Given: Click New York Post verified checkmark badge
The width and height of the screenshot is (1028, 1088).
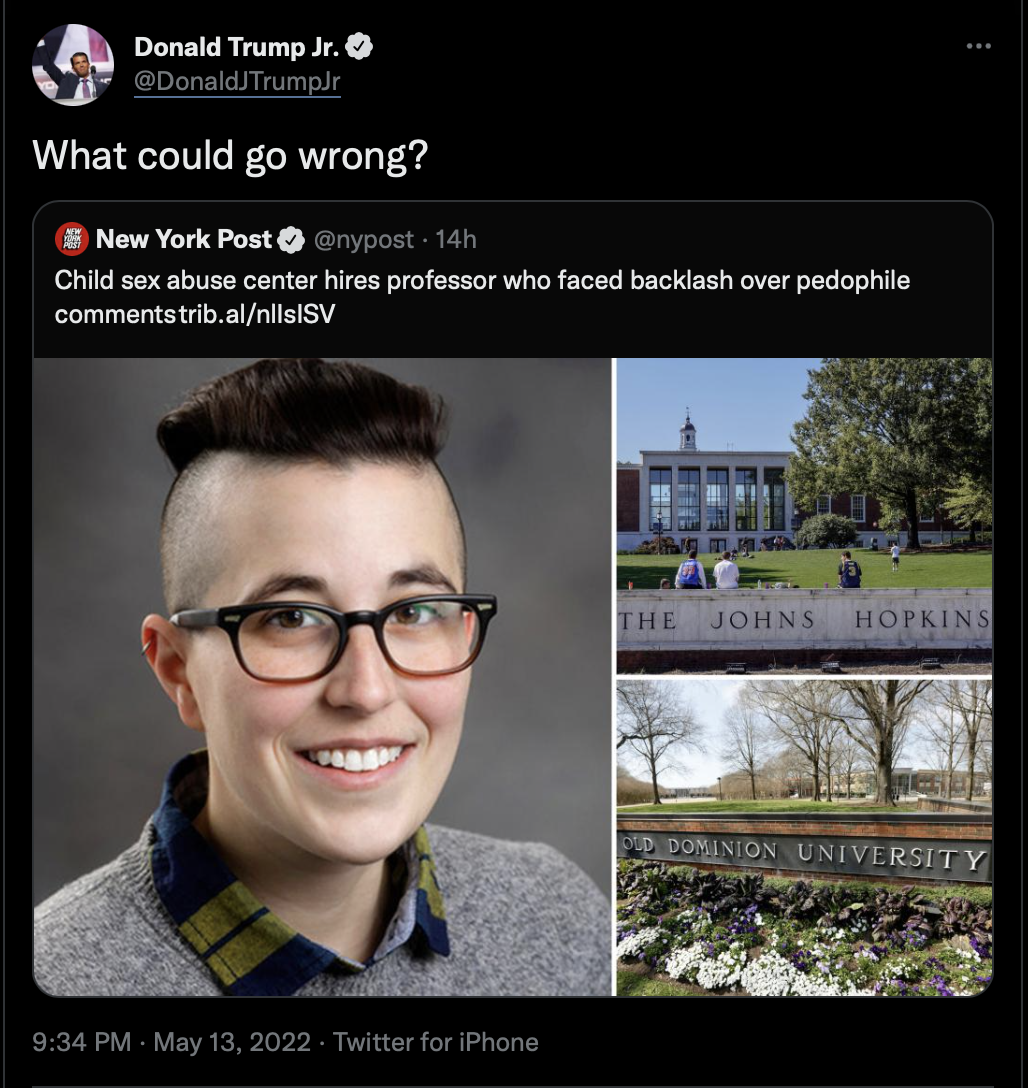Looking at the screenshot, I should 291,240.
